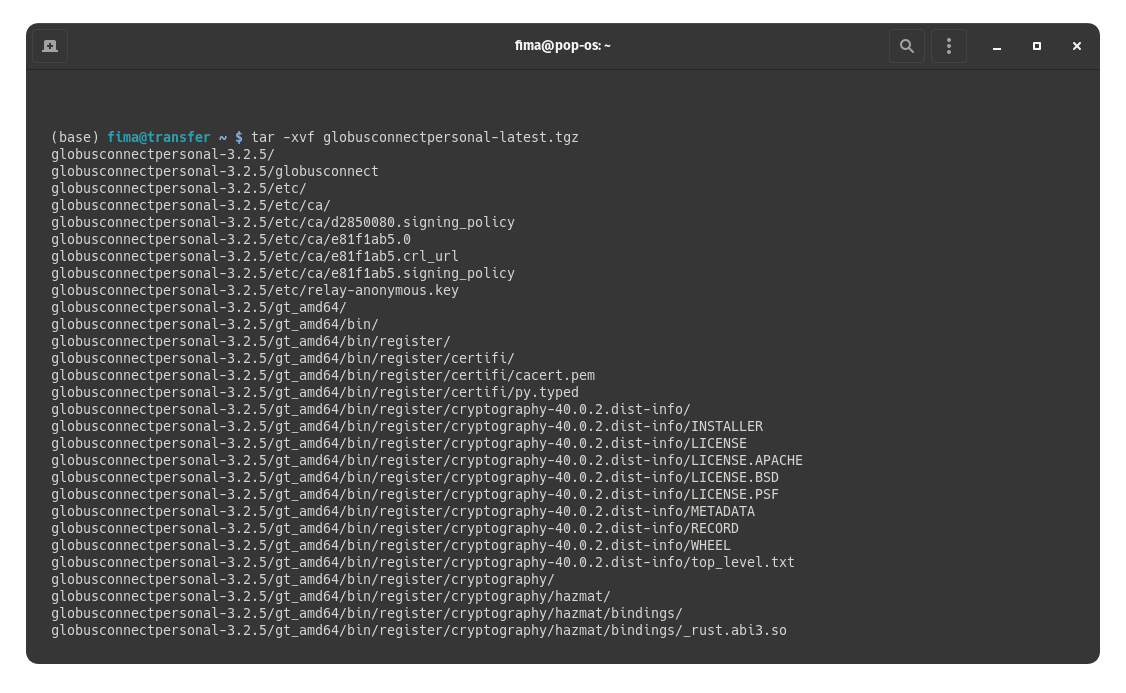Click the search magnifier icon
Viewport: 1126px width, 693px height.
coord(907,46)
